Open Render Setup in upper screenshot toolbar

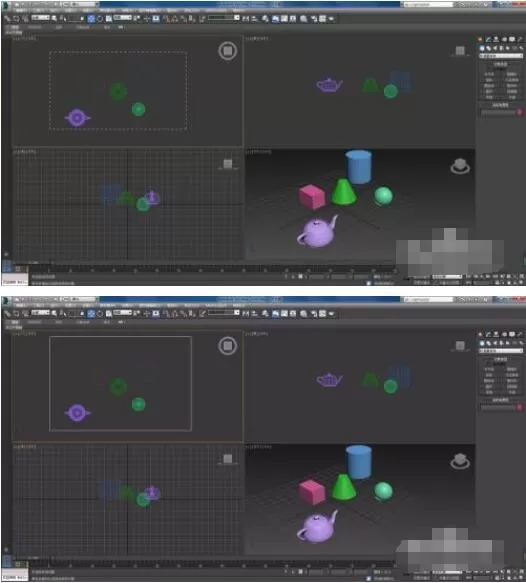pos(313,19)
